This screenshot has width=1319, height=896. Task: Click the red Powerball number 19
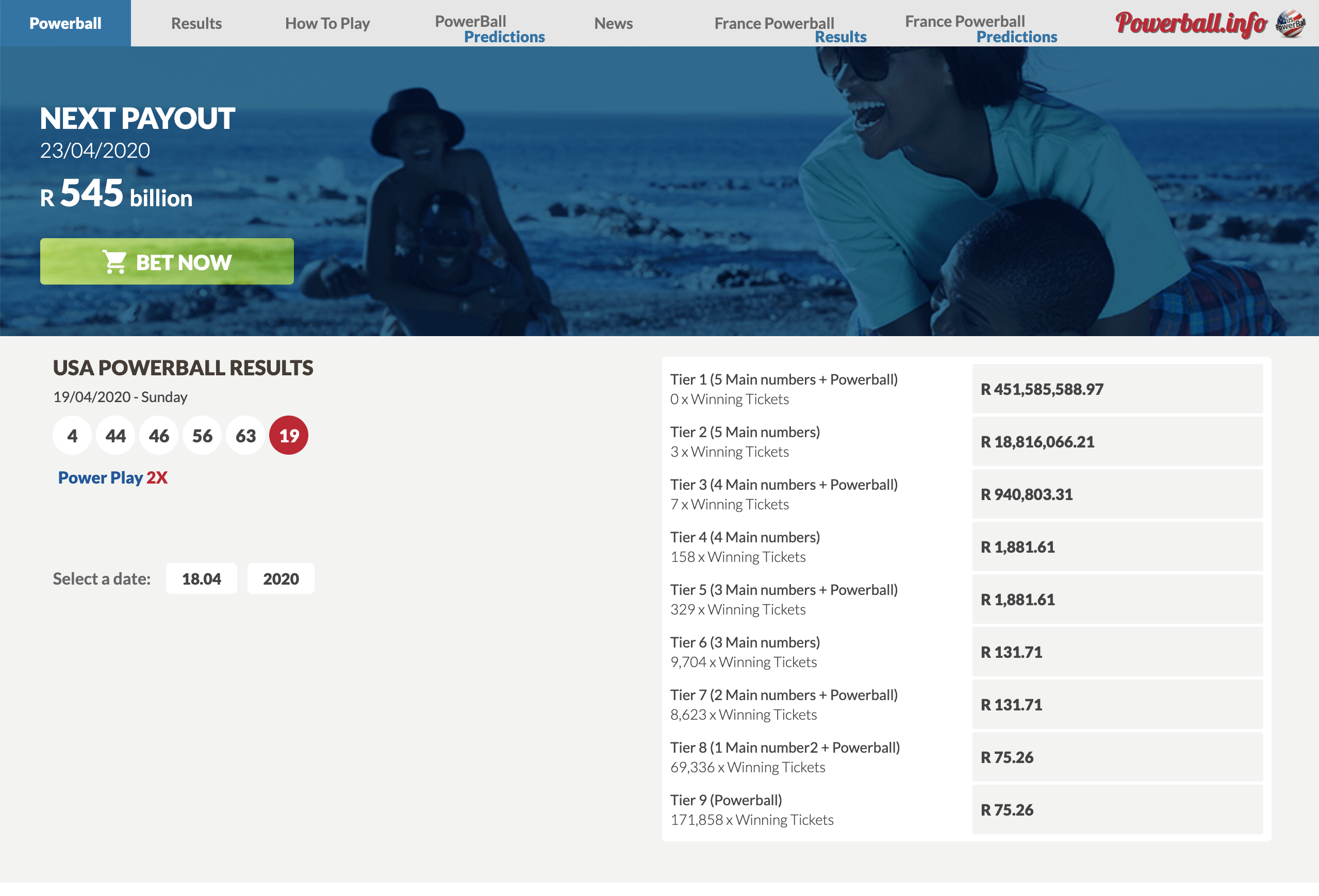tap(289, 436)
